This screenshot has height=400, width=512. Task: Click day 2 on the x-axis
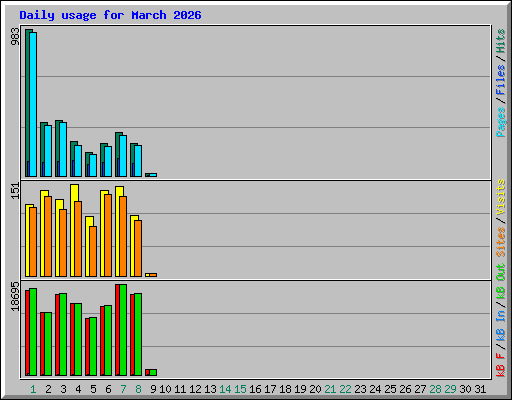[x=48, y=389]
